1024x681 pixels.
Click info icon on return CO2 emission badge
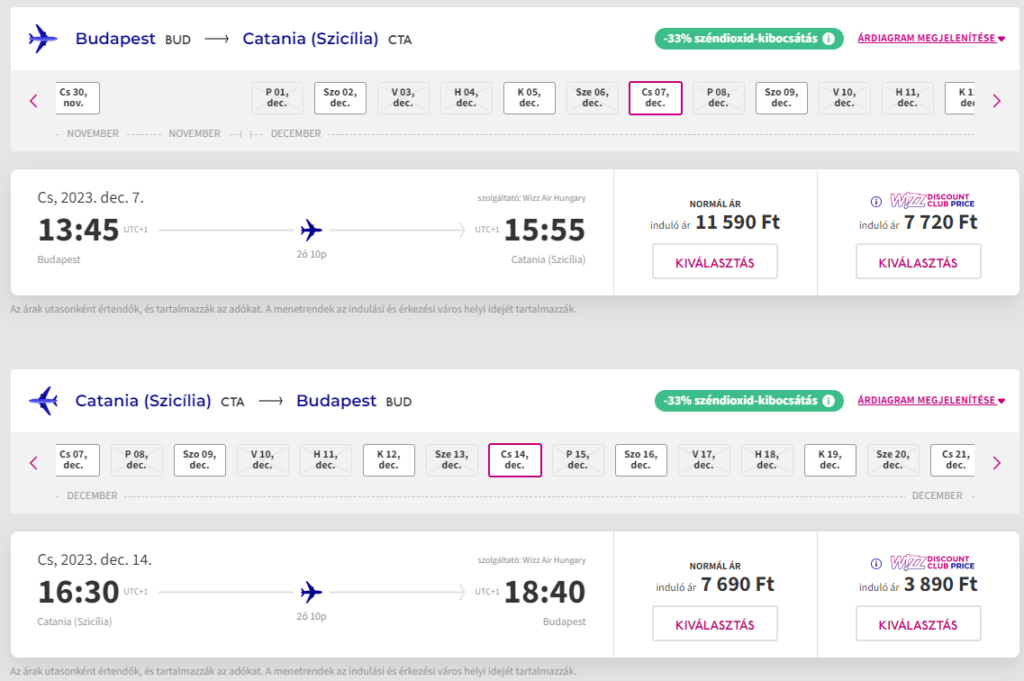click(x=828, y=401)
